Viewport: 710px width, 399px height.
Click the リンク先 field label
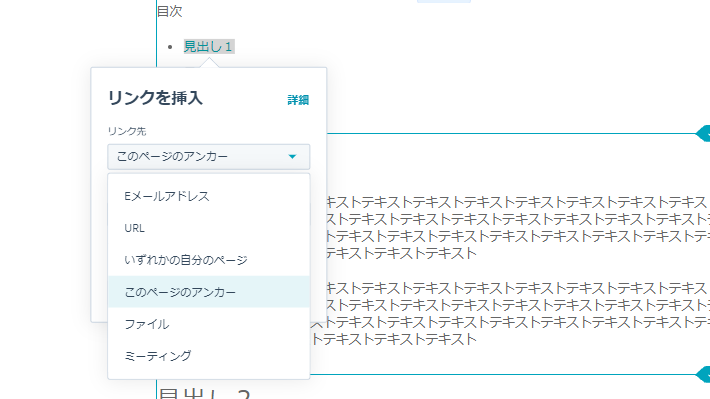click(x=127, y=131)
